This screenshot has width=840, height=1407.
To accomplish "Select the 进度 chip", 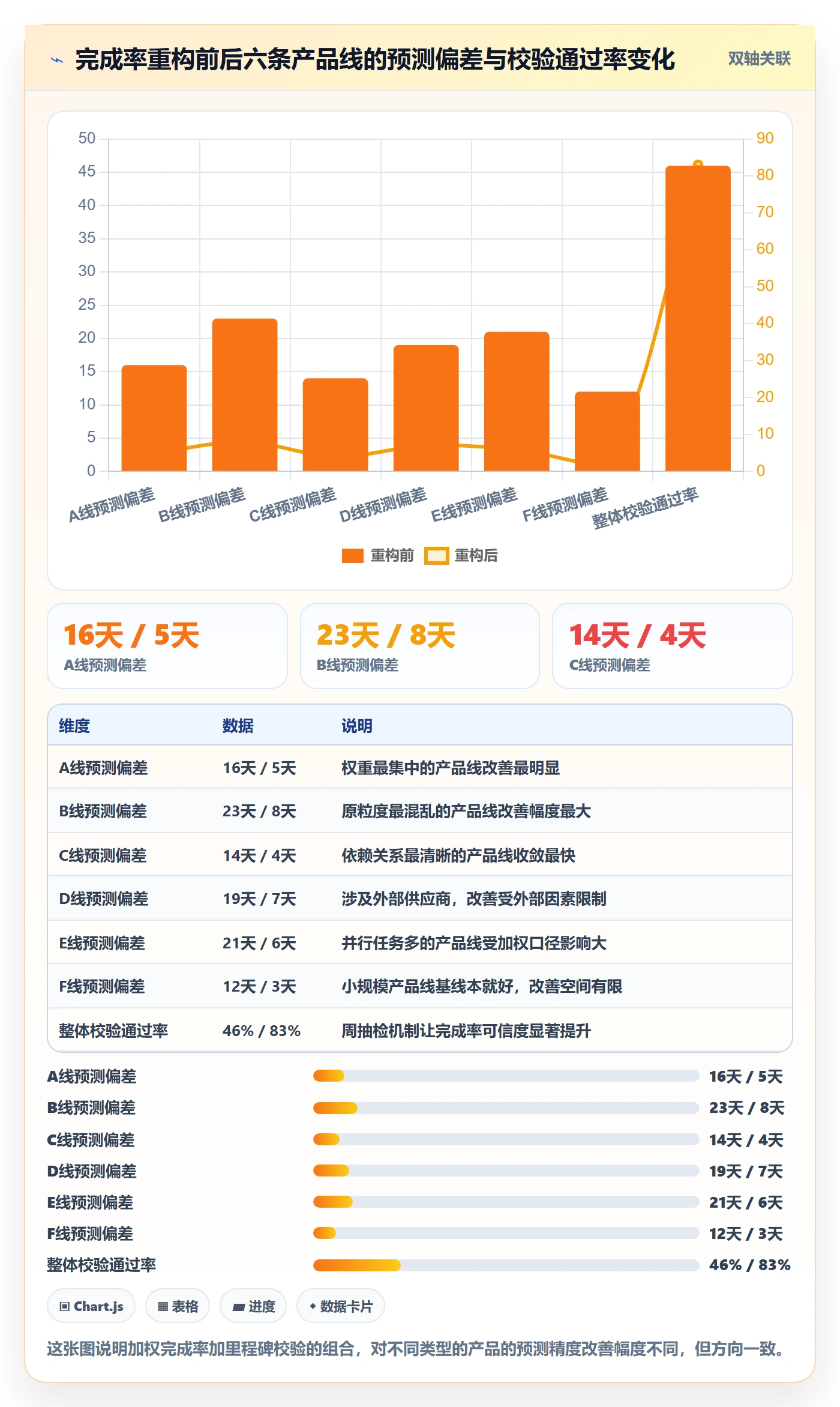I will pyautogui.click(x=253, y=1306).
